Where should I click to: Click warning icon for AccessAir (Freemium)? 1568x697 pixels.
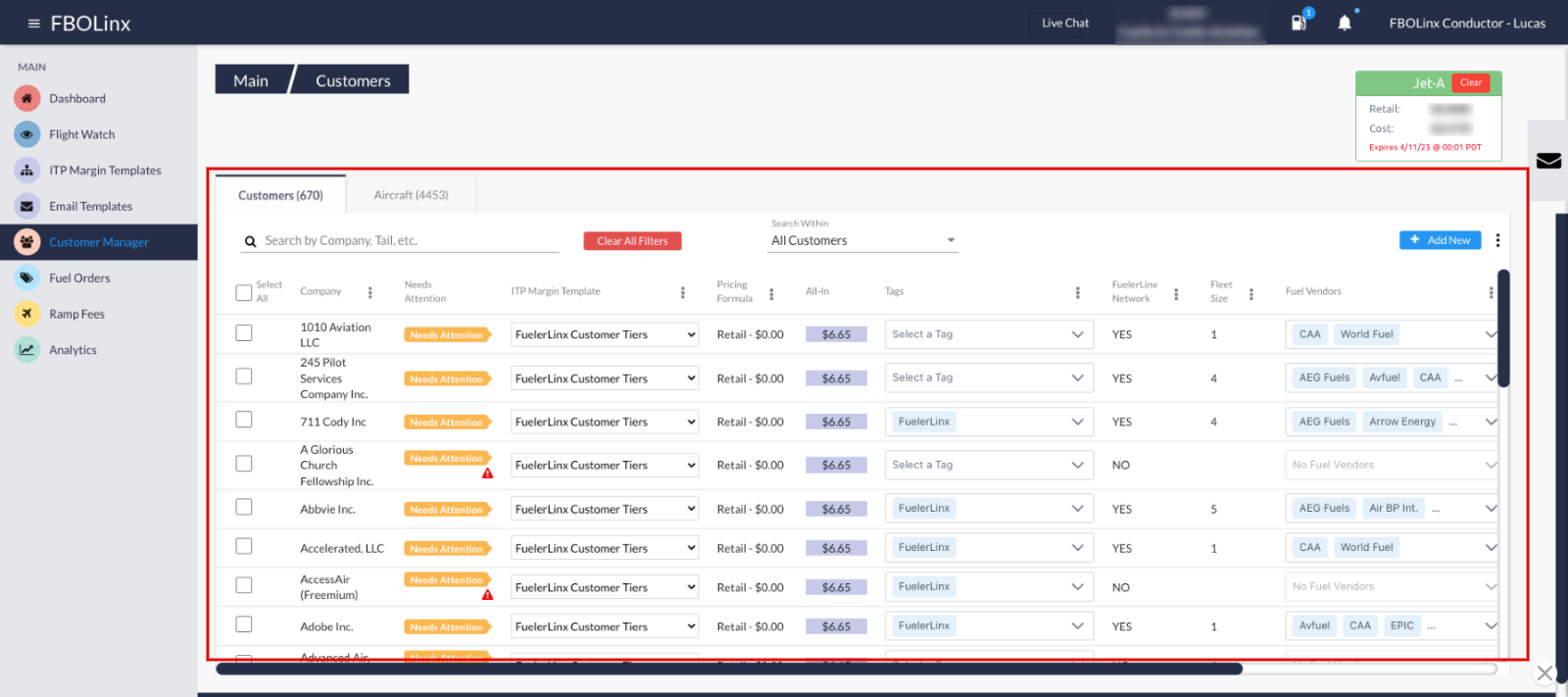(487, 595)
